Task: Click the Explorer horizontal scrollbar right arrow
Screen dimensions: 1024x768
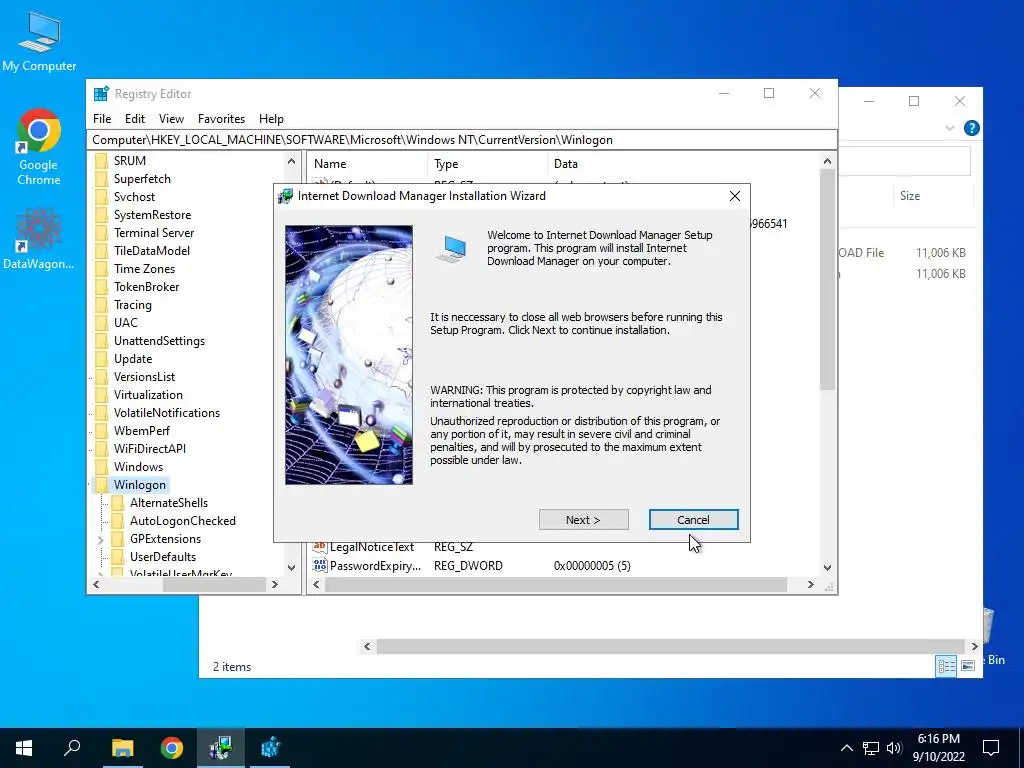Action: click(x=974, y=647)
